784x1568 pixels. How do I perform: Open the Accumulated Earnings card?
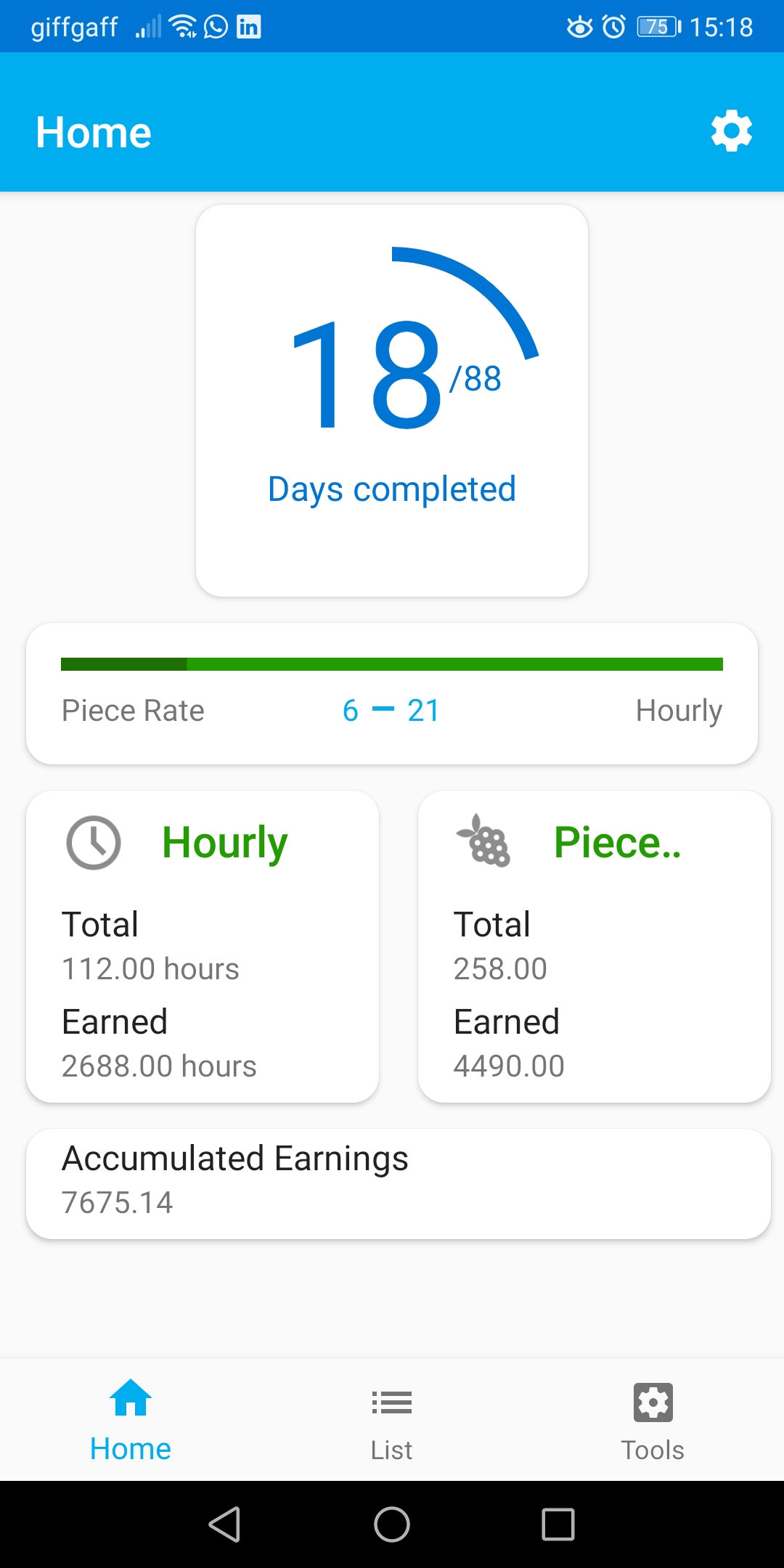[398, 1183]
